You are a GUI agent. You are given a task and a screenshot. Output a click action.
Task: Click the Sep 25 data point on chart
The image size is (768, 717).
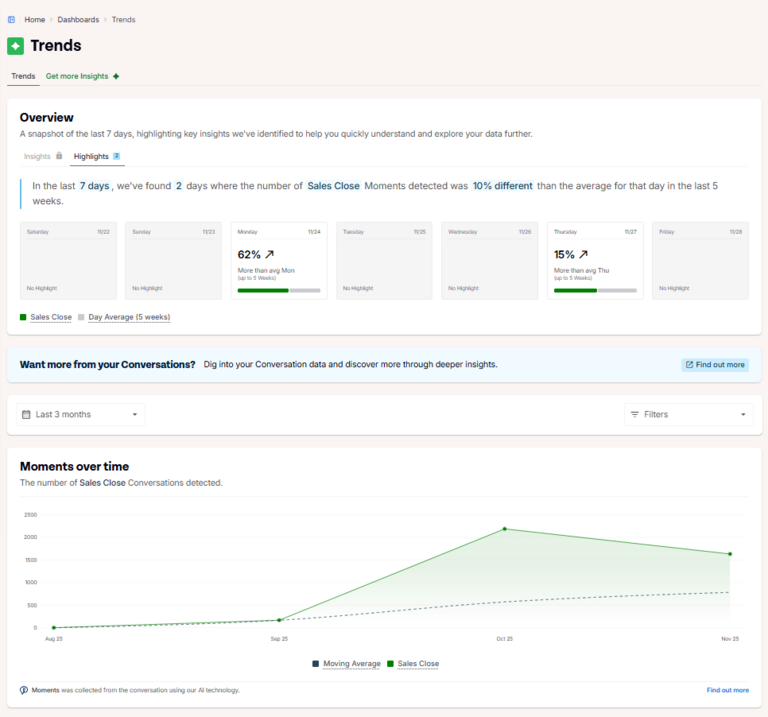[279, 620]
